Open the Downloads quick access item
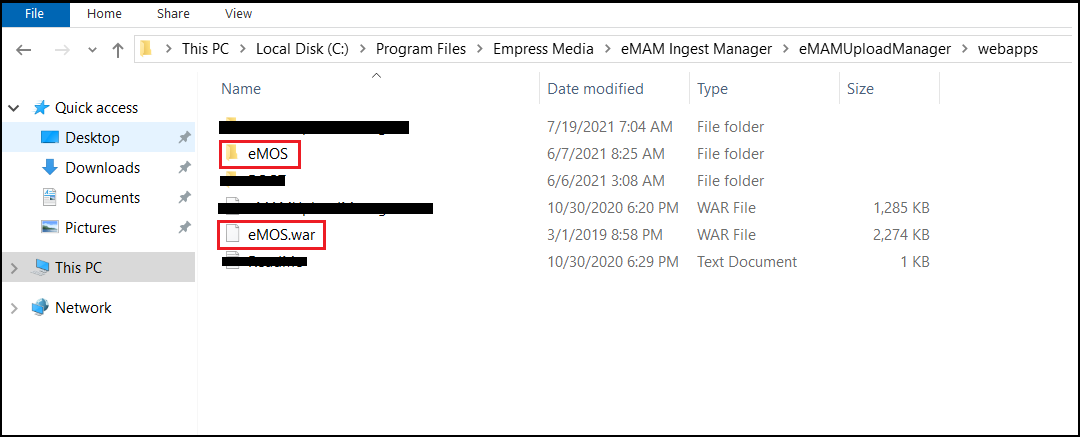The height and width of the screenshot is (437, 1080). [102, 167]
